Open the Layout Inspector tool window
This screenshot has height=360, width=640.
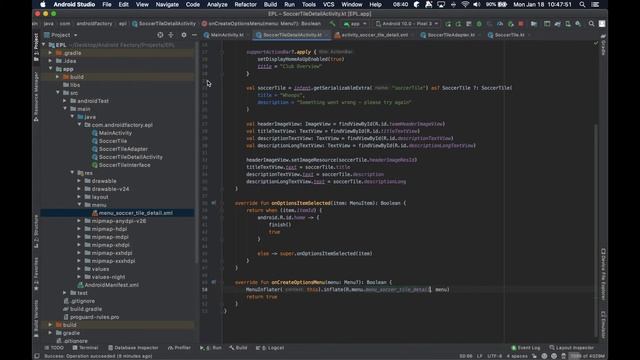click(x=571, y=348)
